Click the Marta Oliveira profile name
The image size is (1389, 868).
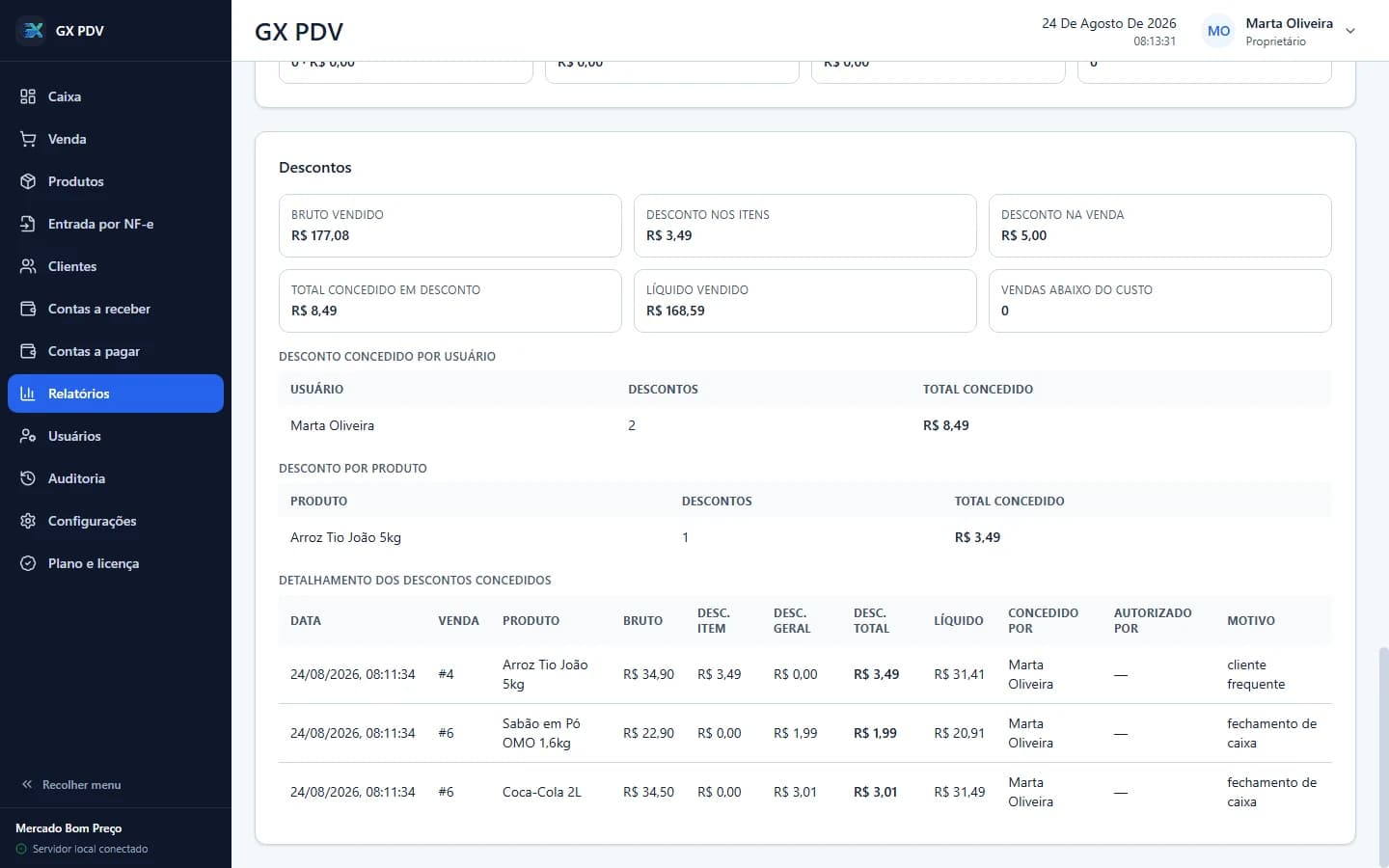1289,23
